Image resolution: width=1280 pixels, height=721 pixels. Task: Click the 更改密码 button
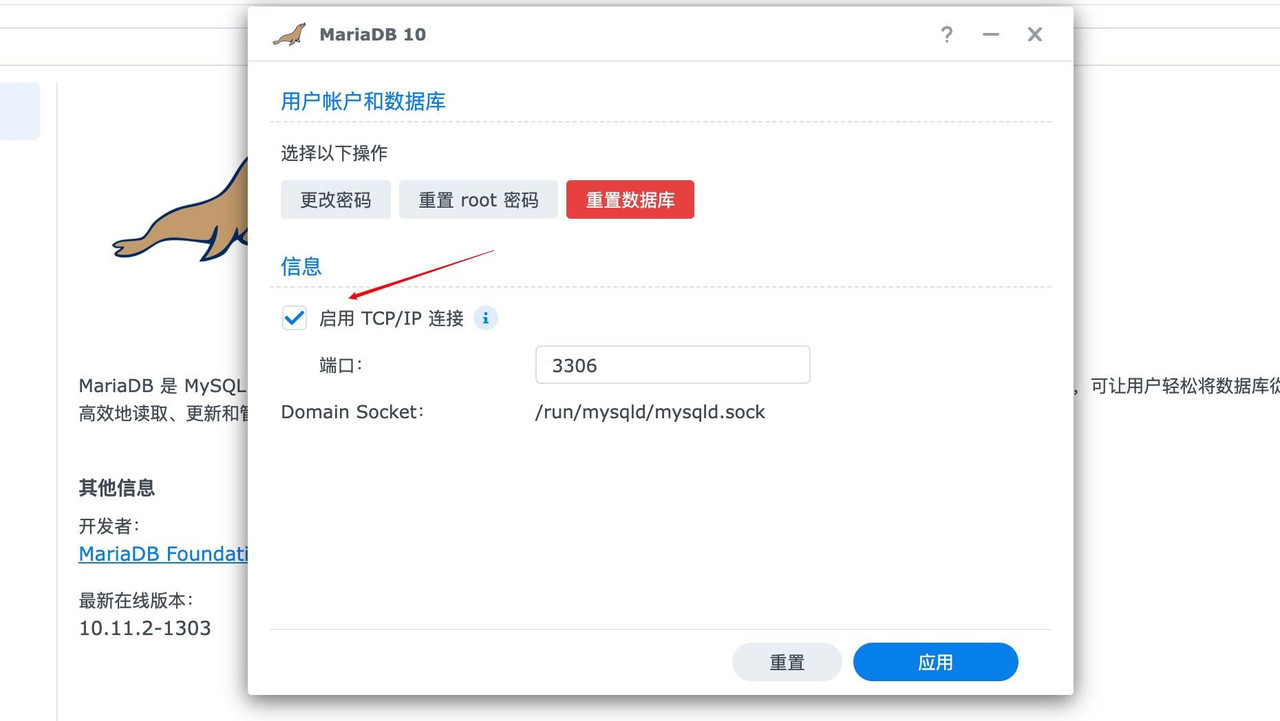point(335,200)
